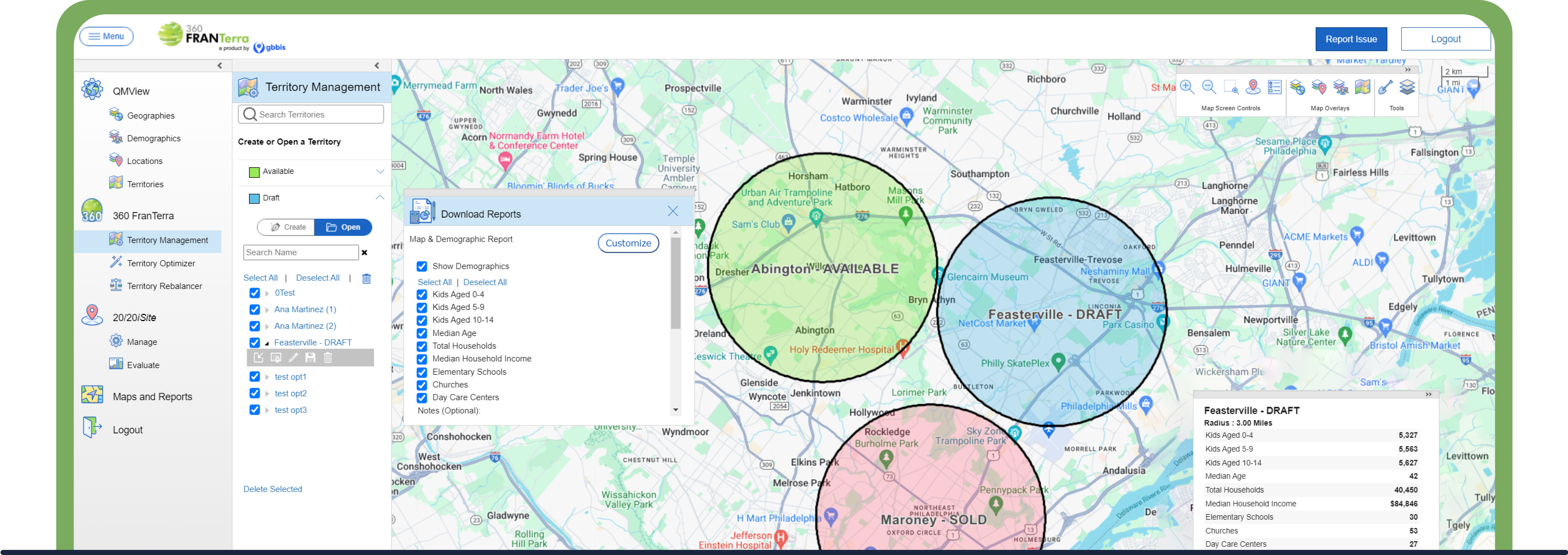Click the trash icon under Feasterville - DRAFT
Screen dimensions: 1568x555
328,358
